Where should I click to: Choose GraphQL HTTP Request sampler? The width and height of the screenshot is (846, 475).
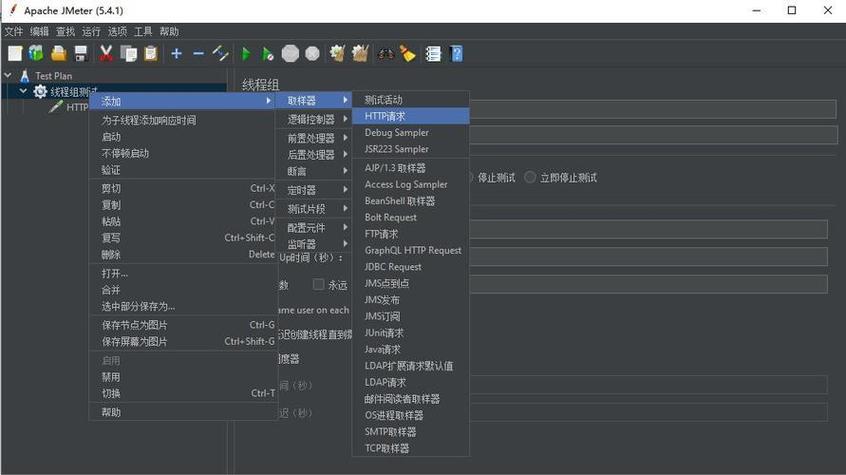(411, 250)
